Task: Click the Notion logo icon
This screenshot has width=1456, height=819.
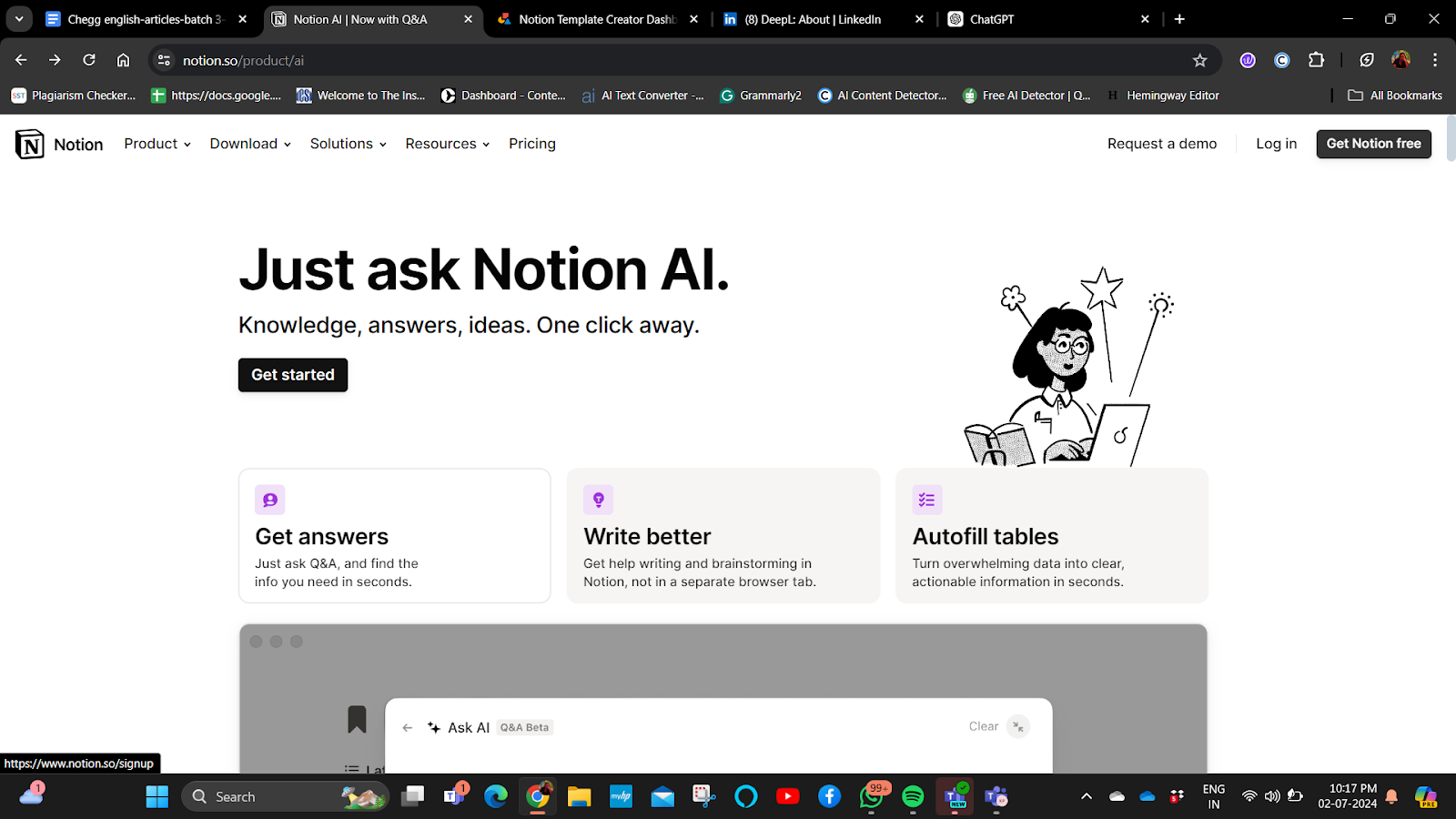Action: coord(29,144)
